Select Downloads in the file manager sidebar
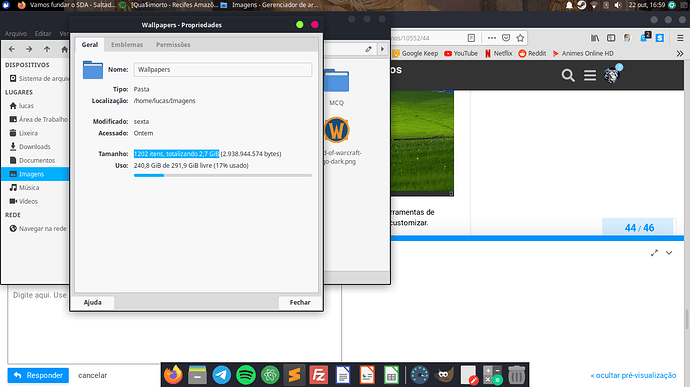This screenshot has width=690, height=387. [35, 147]
